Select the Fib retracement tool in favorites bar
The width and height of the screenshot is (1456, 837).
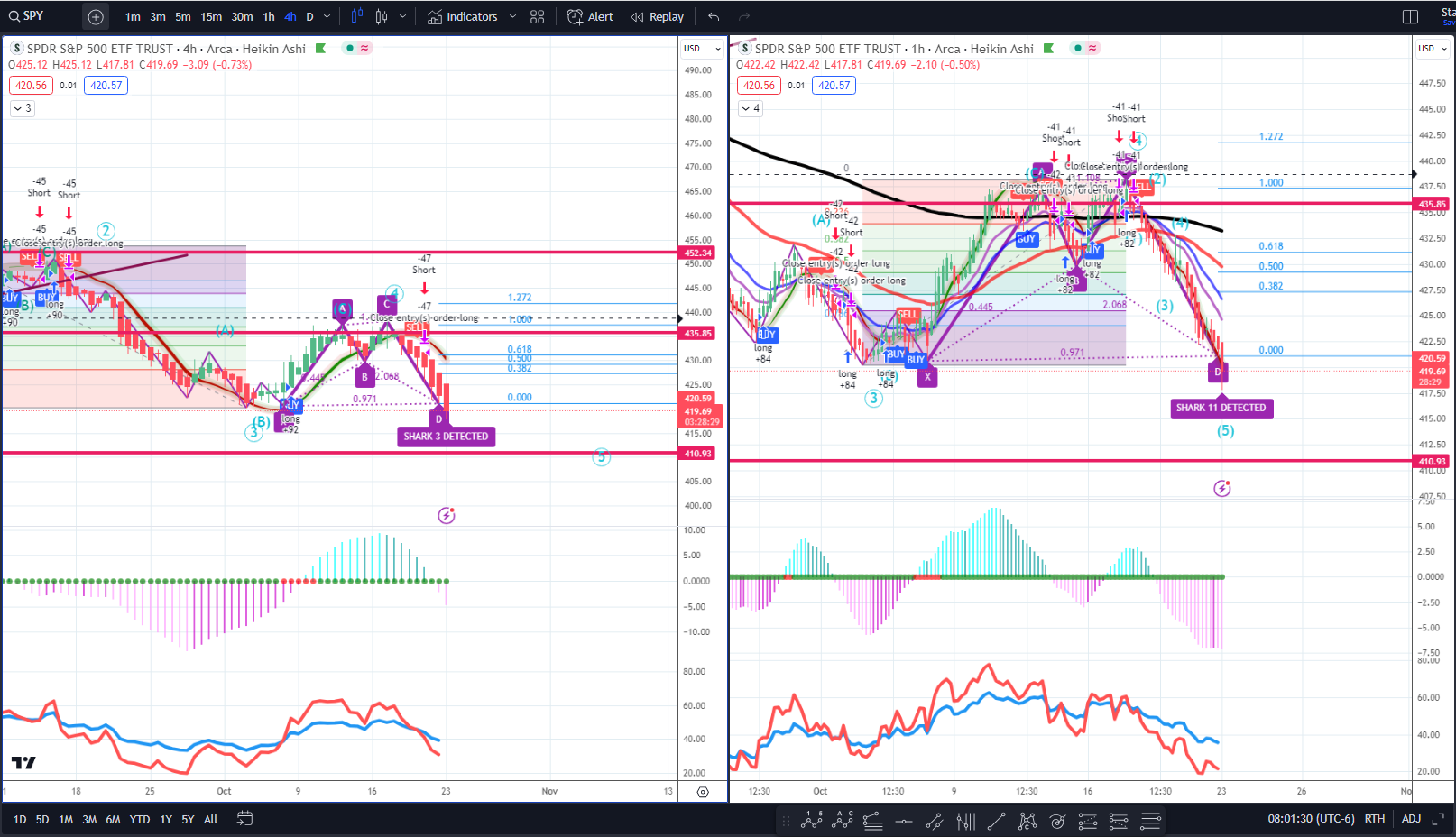[x=872, y=821]
